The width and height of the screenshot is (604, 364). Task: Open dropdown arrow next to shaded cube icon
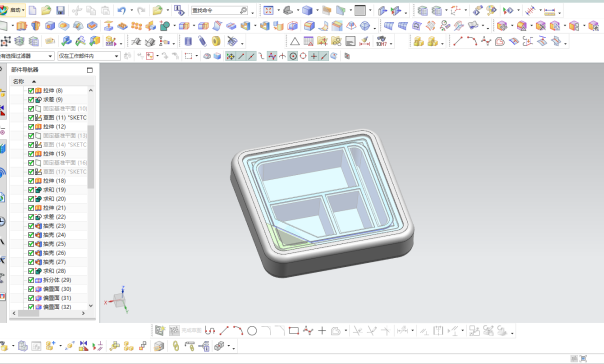(x=317, y=10)
